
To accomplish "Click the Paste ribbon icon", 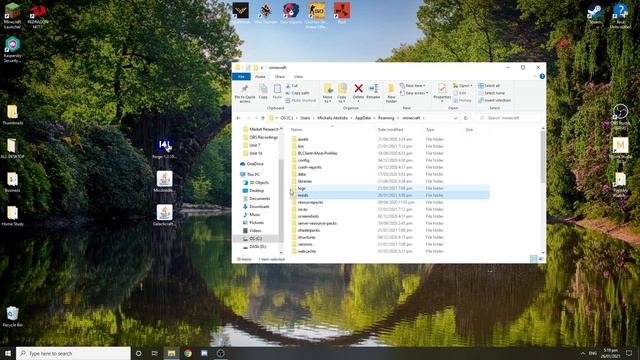I will point(277,92).
